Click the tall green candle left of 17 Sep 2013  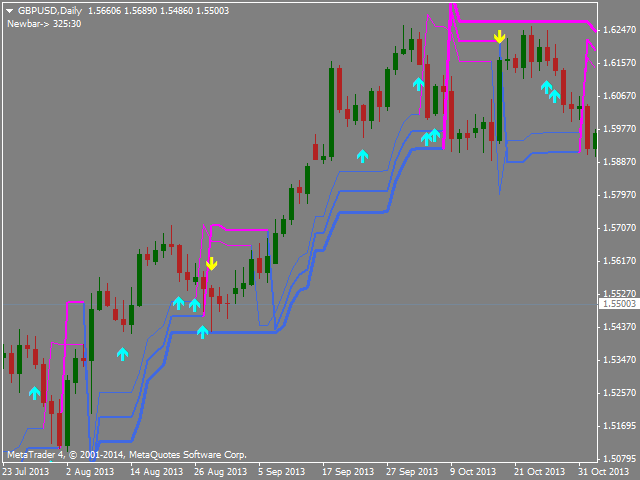click(x=331, y=112)
